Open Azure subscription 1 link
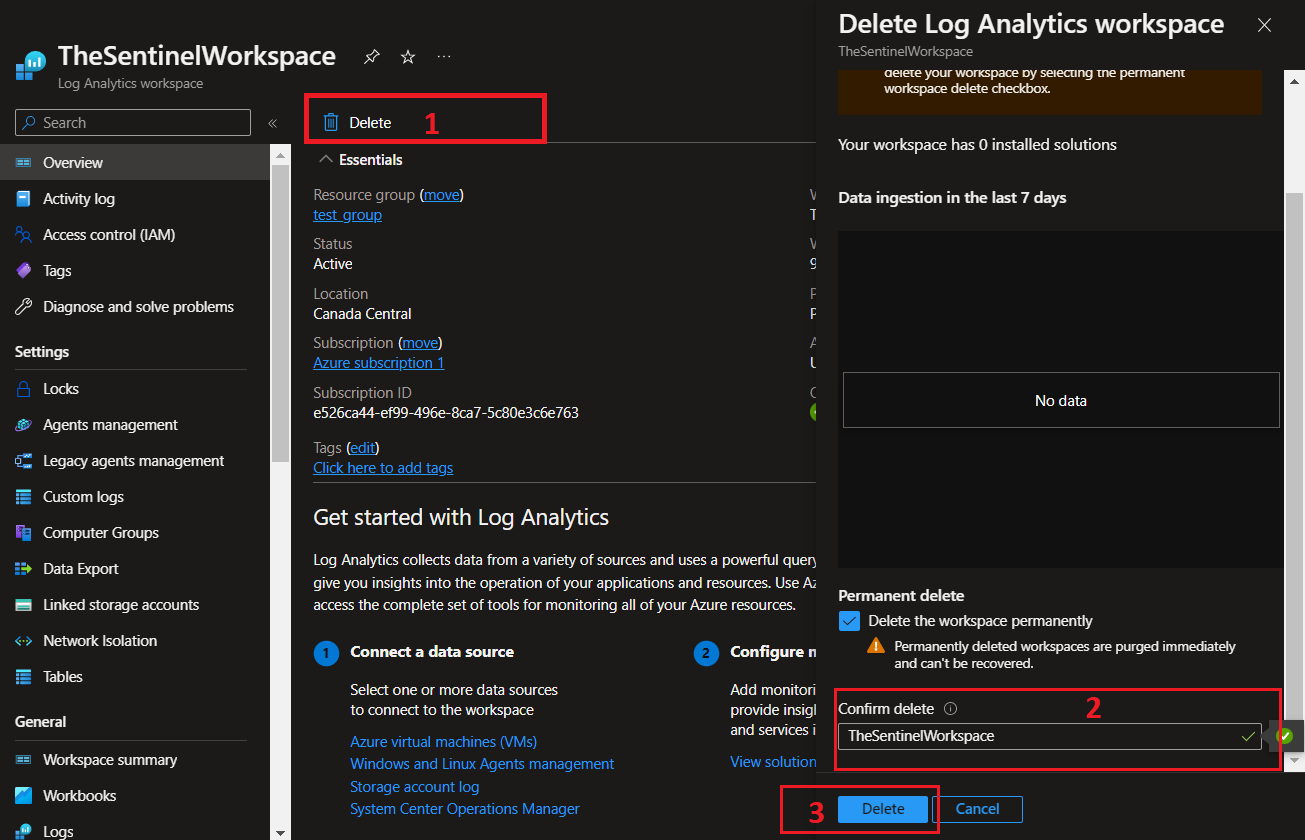 (378, 363)
